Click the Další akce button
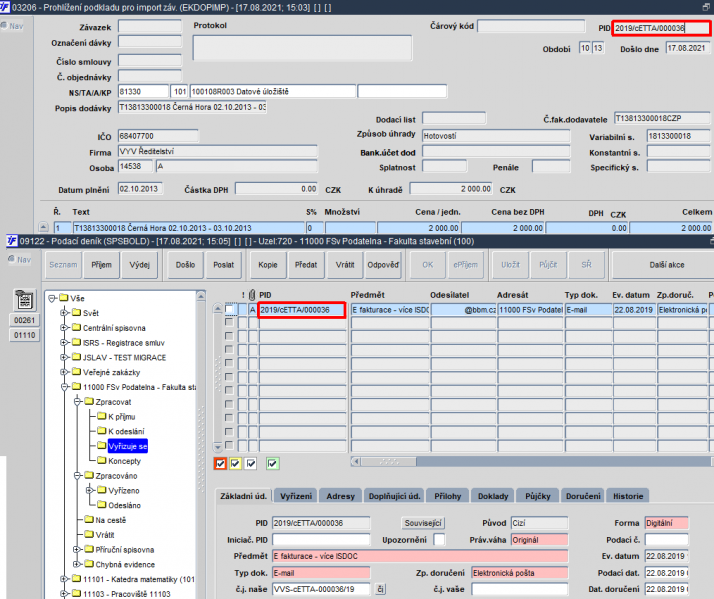This screenshot has width=714, height=599. pyautogui.click(x=662, y=265)
